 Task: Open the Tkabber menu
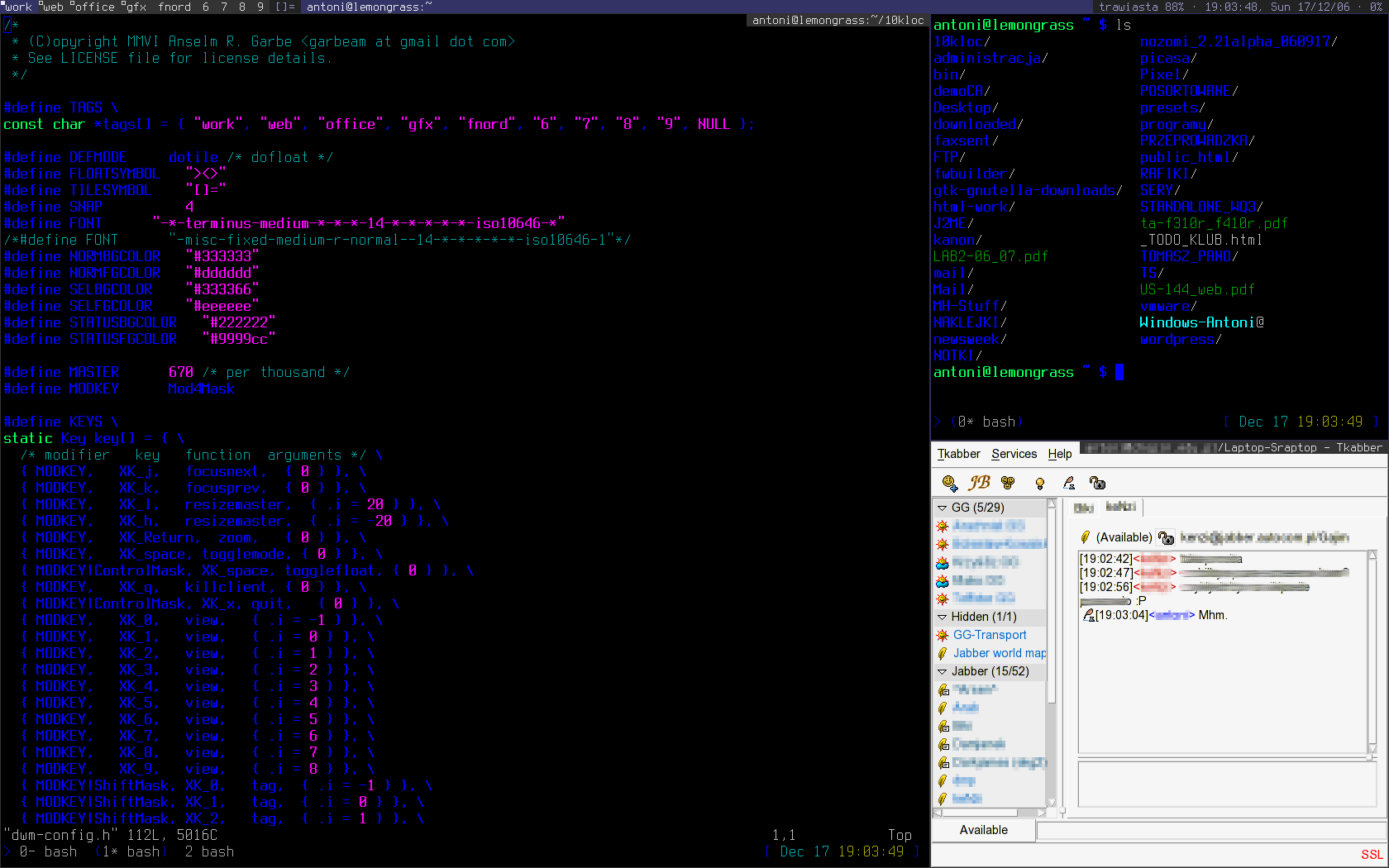(x=959, y=454)
